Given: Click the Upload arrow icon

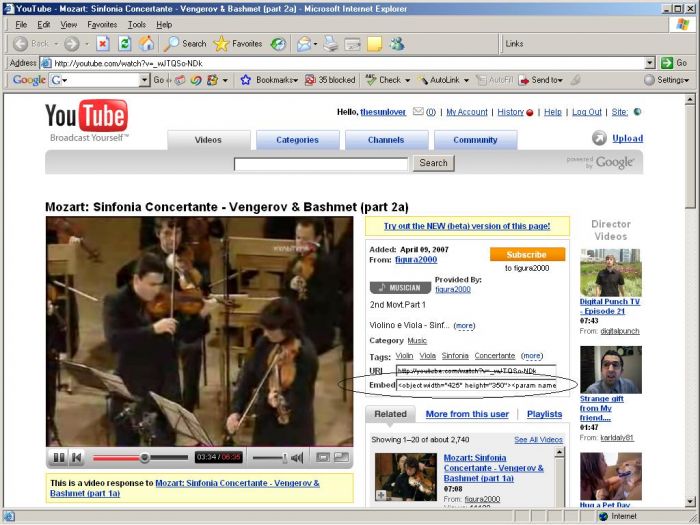Looking at the screenshot, I should pos(599,138).
